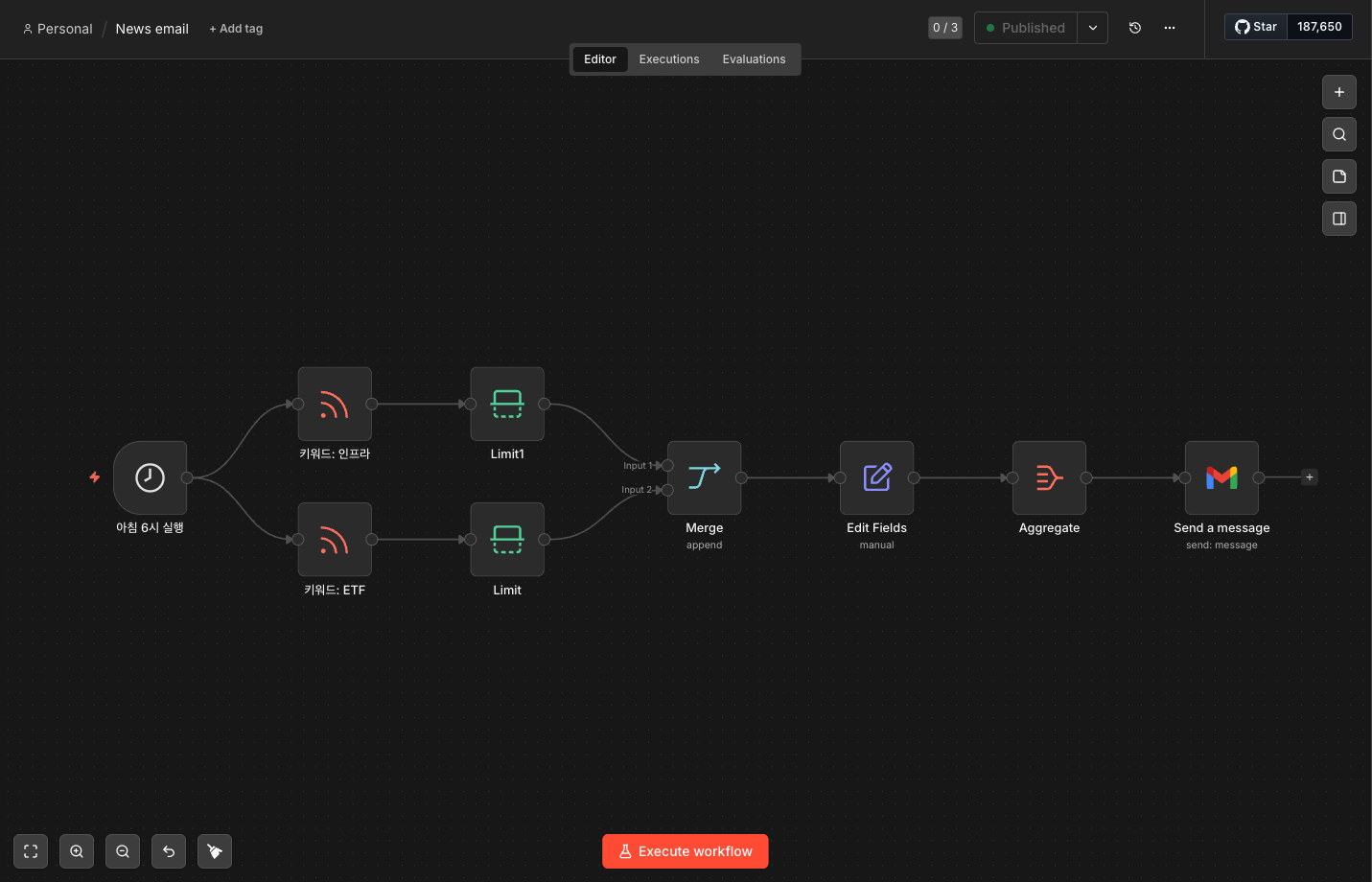Viewport: 1372px width, 882px height.
Task: Click the Add tag link
Action: (x=236, y=29)
